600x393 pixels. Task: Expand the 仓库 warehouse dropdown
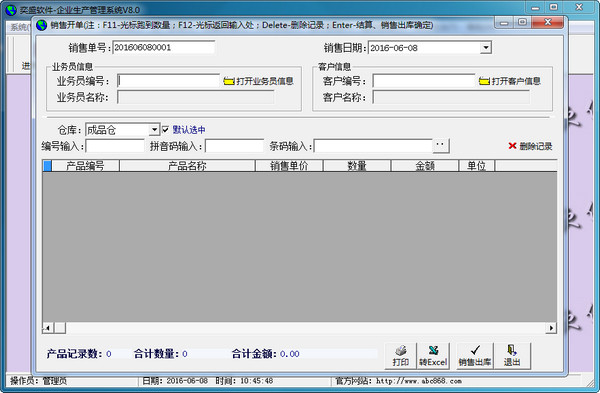(x=154, y=130)
